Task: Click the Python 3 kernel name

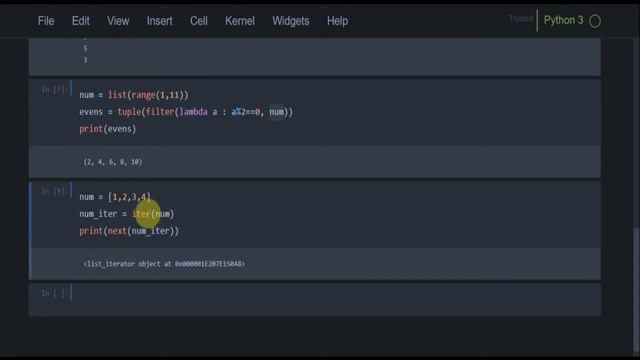Action: click(563, 20)
